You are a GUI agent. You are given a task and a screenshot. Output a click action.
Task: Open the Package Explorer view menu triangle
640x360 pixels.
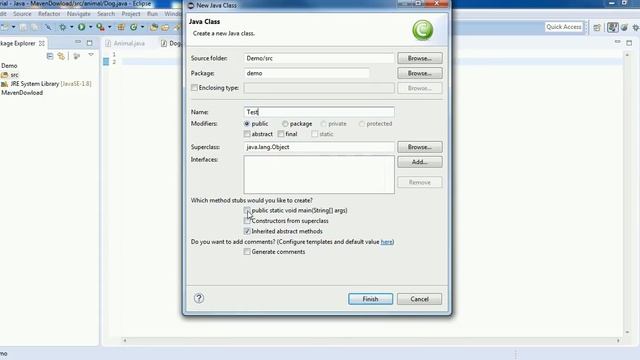tap(91, 55)
